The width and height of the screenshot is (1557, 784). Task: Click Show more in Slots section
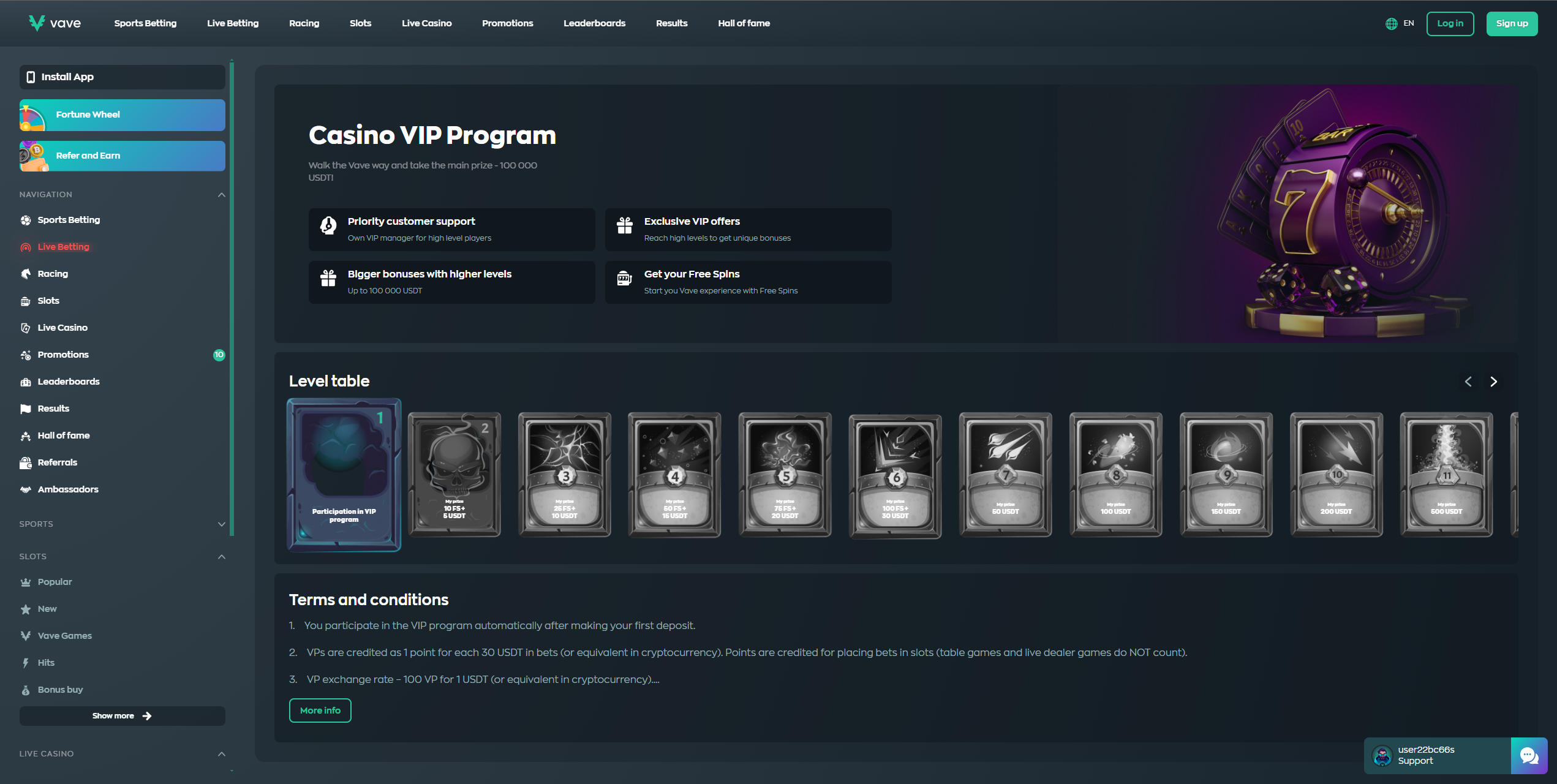(123, 716)
